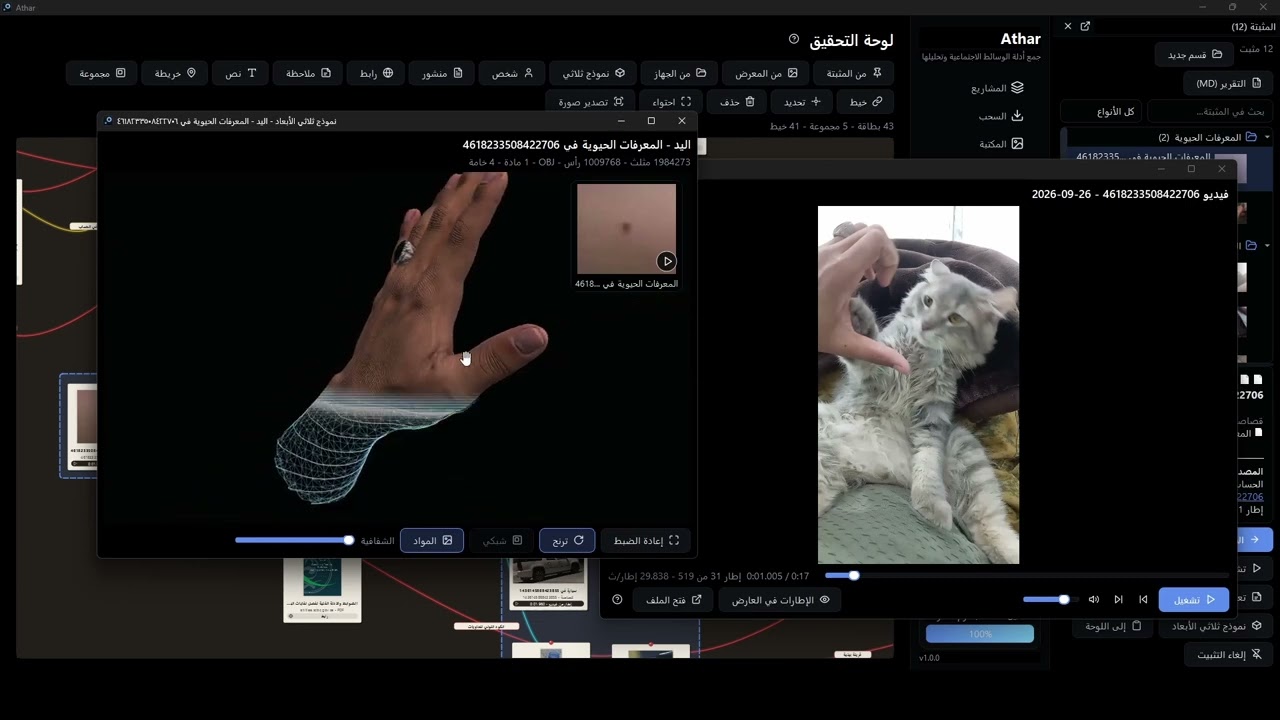Fit board to view with احتواء
This screenshot has height=720, width=1280.
pos(672,102)
